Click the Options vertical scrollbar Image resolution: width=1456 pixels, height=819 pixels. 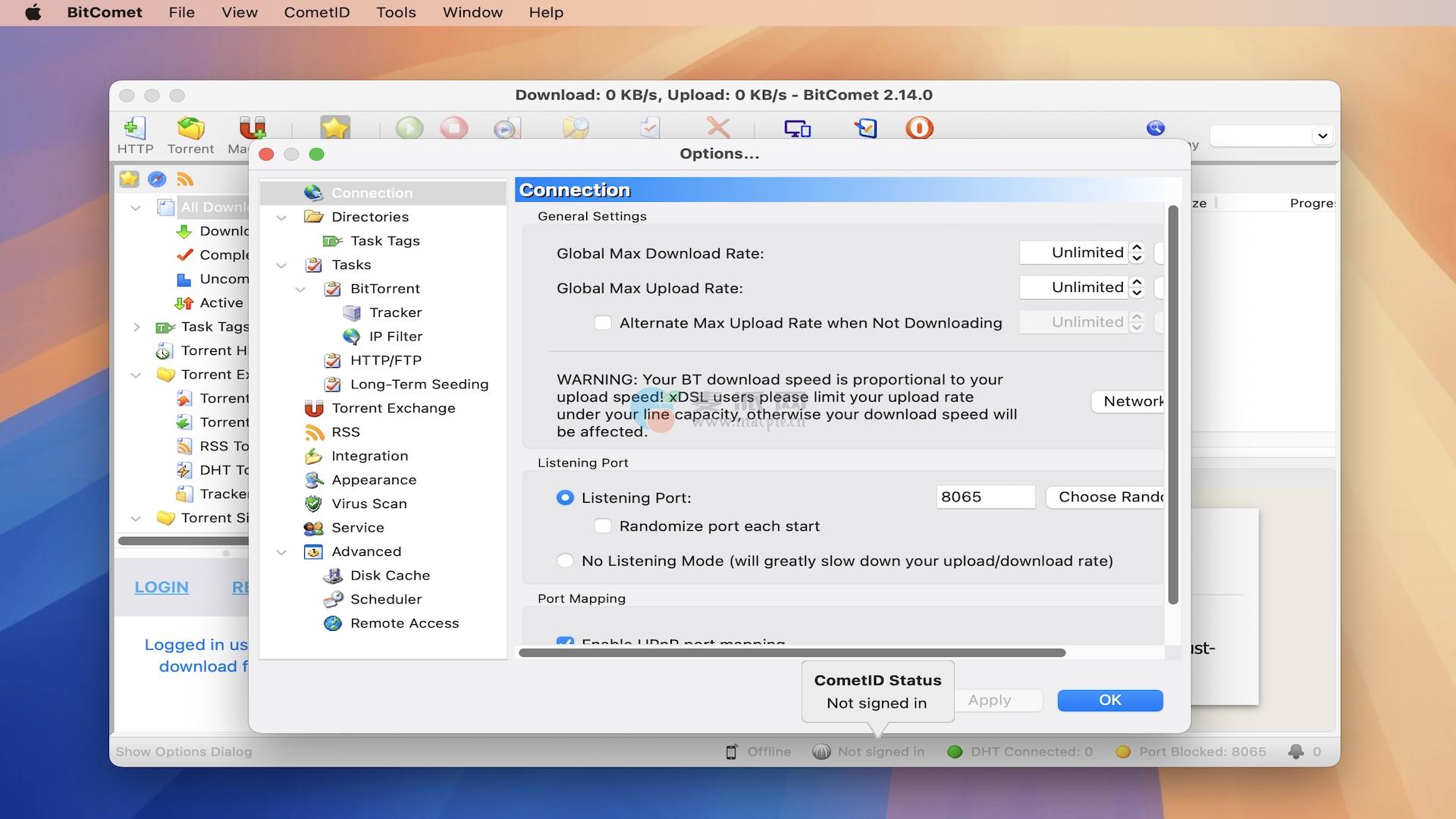point(1173,405)
